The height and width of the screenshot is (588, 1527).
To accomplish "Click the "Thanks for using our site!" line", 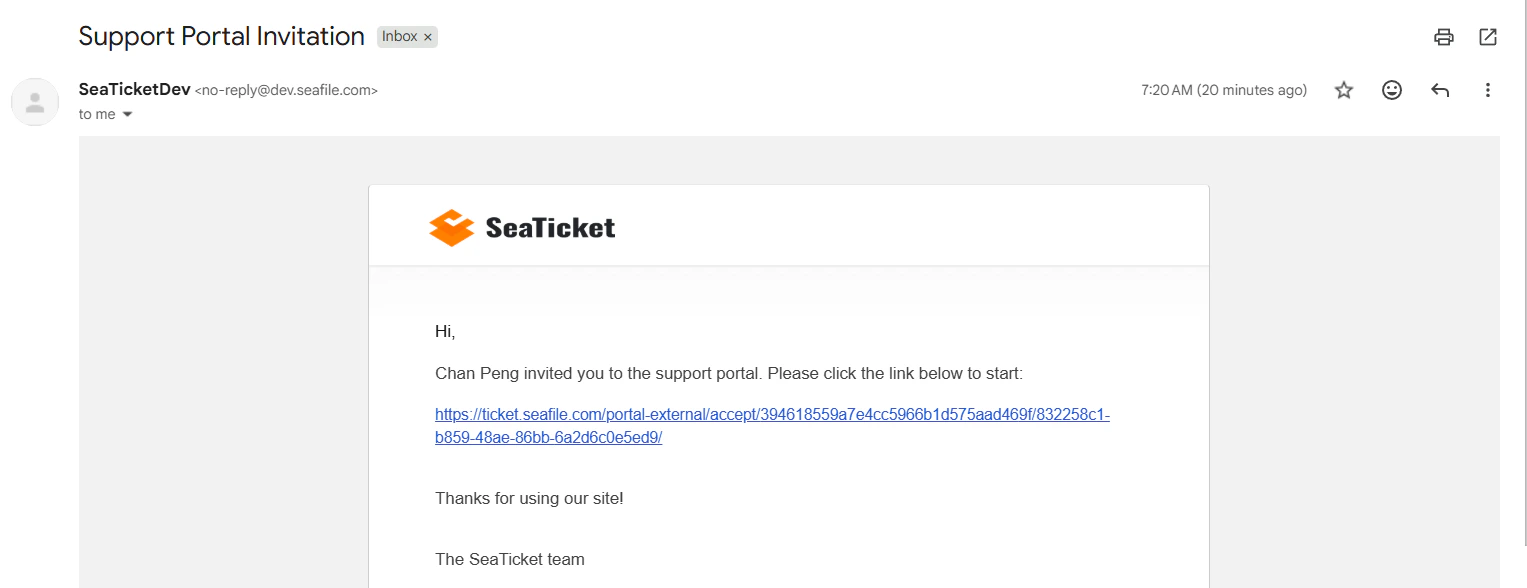I will pyautogui.click(x=529, y=498).
